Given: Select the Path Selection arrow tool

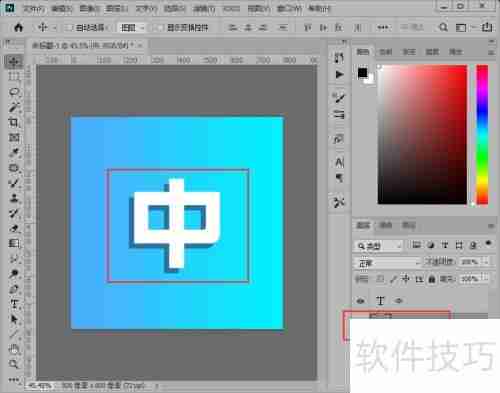Looking at the screenshot, I should click(x=14, y=319).
